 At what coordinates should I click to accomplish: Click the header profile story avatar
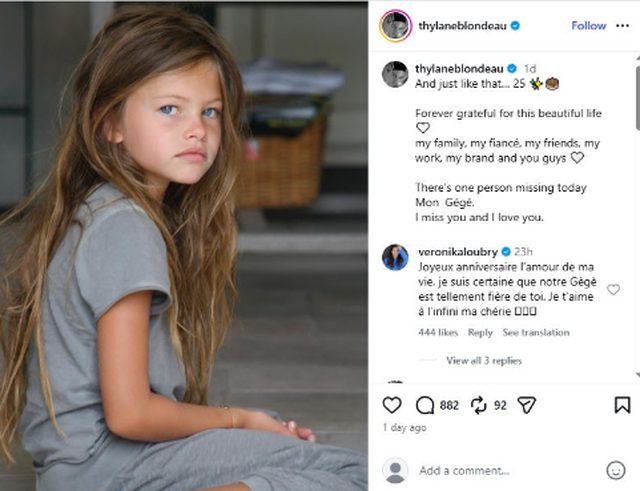pos(396,26)
